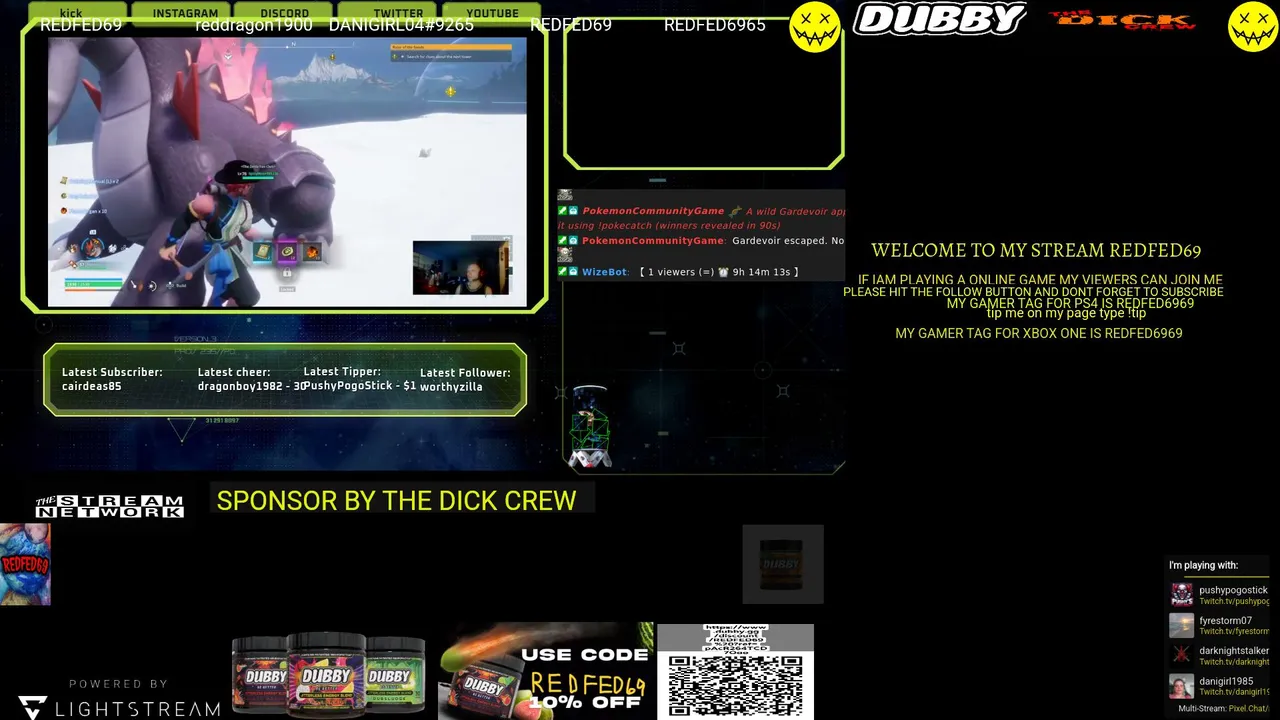Image resolution: width=1280 pixels, height=720 pixels.
Task: Click the REDFED69 avatar image
Action: tap(25, 564)
